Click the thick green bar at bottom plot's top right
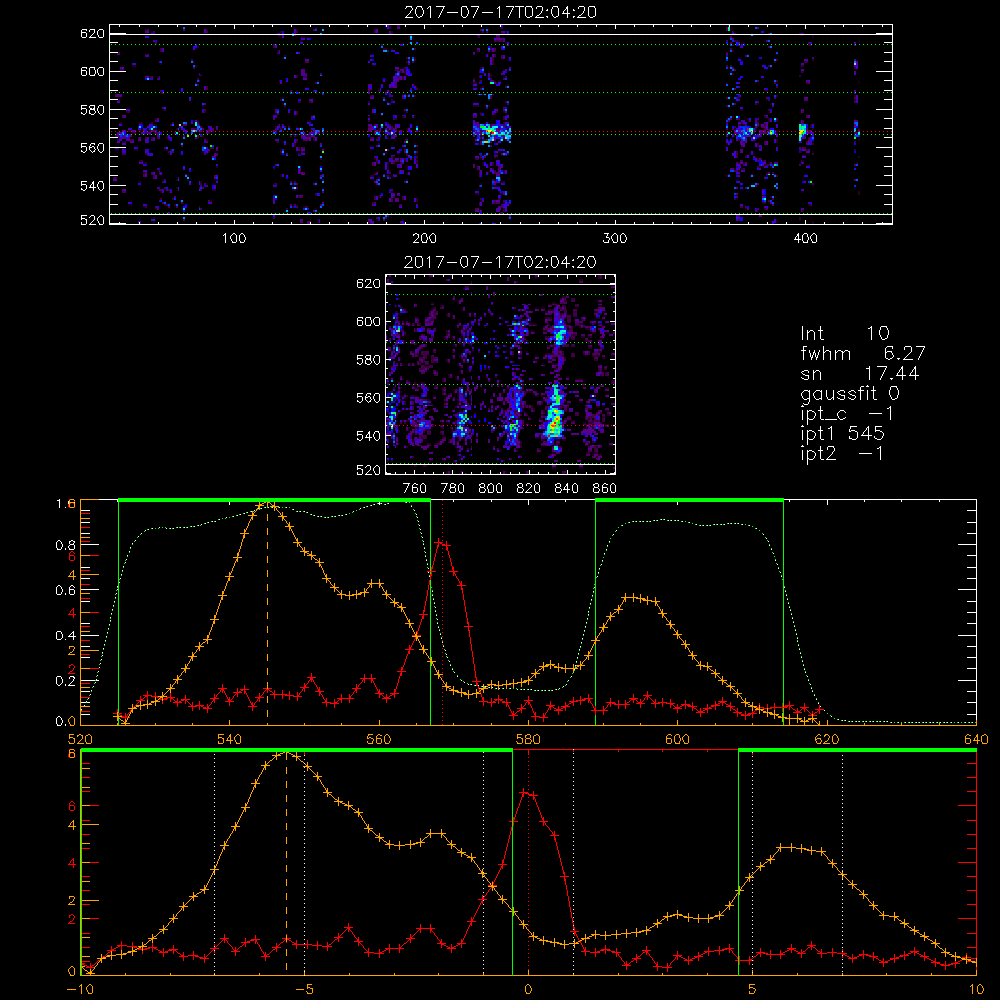Screen dimensions: 1000x1000 pos(857,750)
